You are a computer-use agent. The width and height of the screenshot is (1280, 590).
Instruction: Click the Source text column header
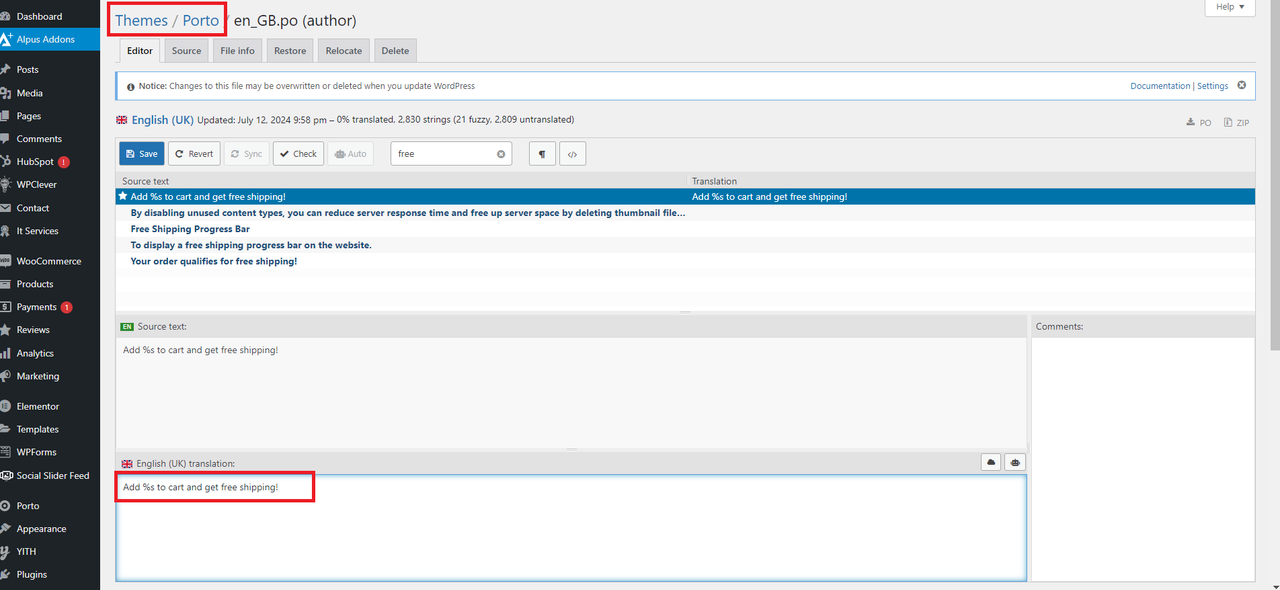402,181
